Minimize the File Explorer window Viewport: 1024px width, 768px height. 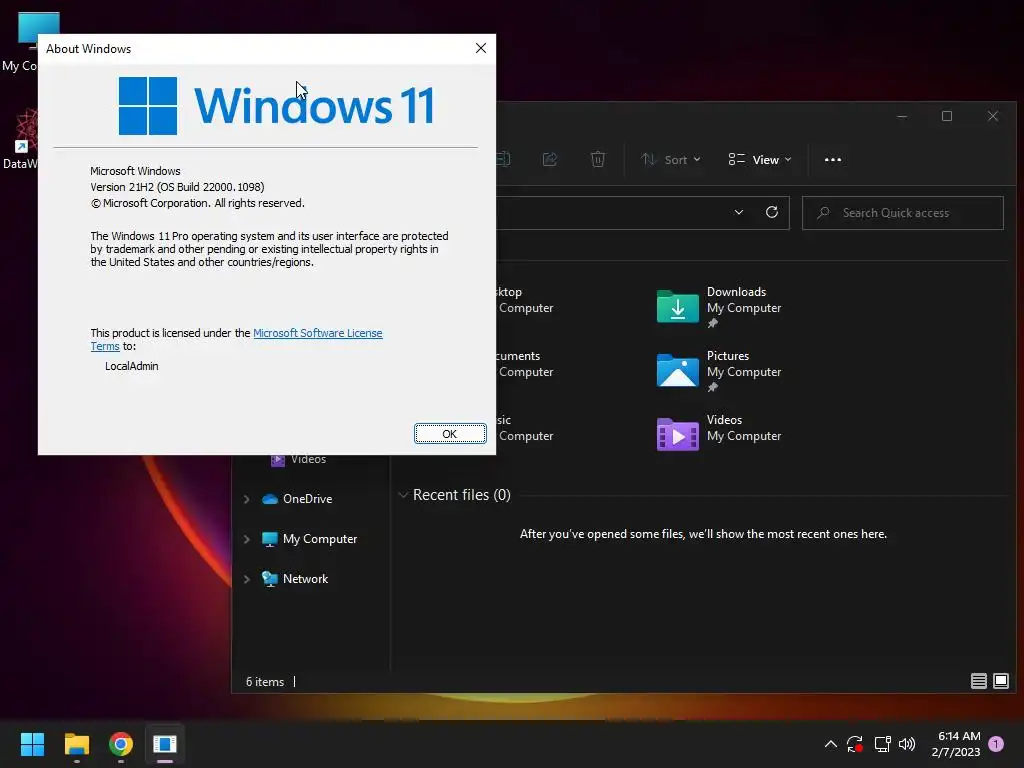pyautogui.click(x=902, y=116)
